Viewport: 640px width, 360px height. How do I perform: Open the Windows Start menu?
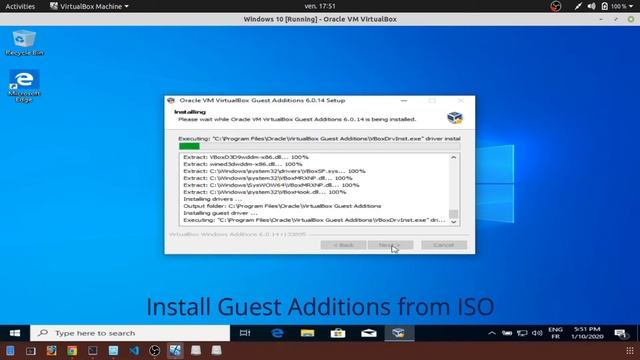pyautogui.click(x=15, y=333)
